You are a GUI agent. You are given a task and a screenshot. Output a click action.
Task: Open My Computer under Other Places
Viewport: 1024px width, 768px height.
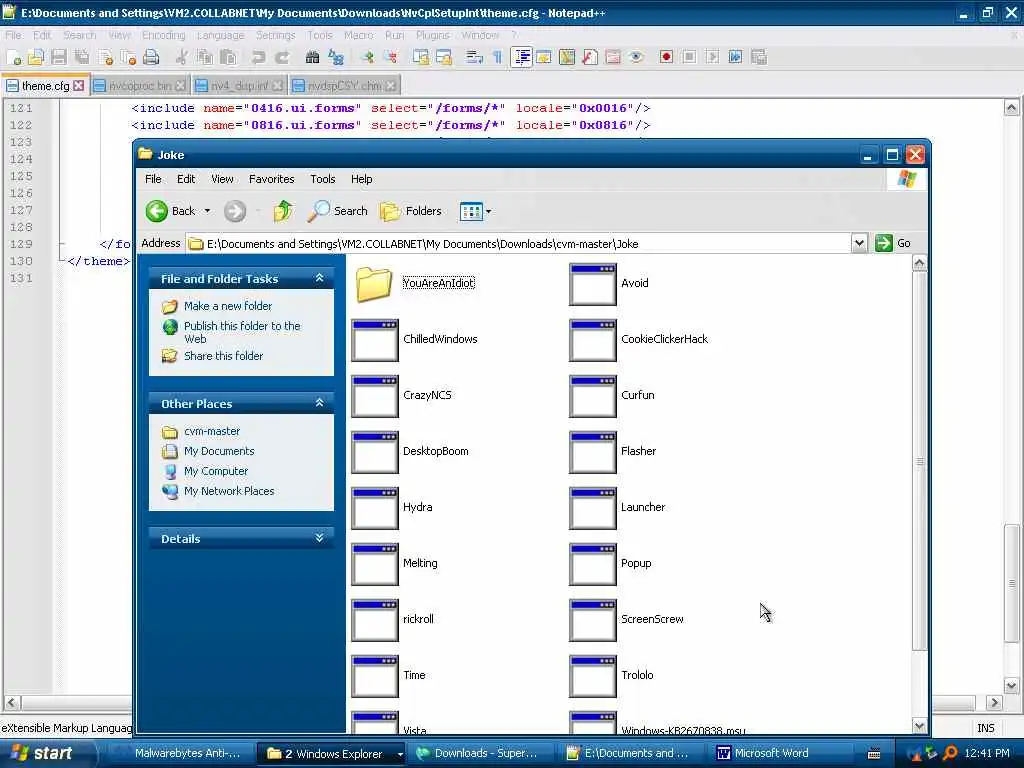216,471
